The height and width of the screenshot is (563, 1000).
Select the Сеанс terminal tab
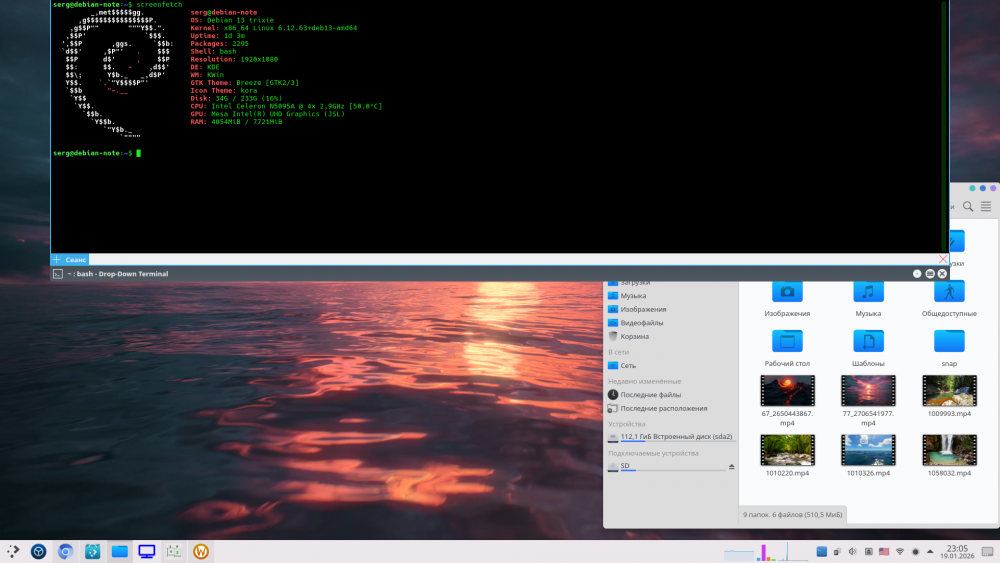75,259
